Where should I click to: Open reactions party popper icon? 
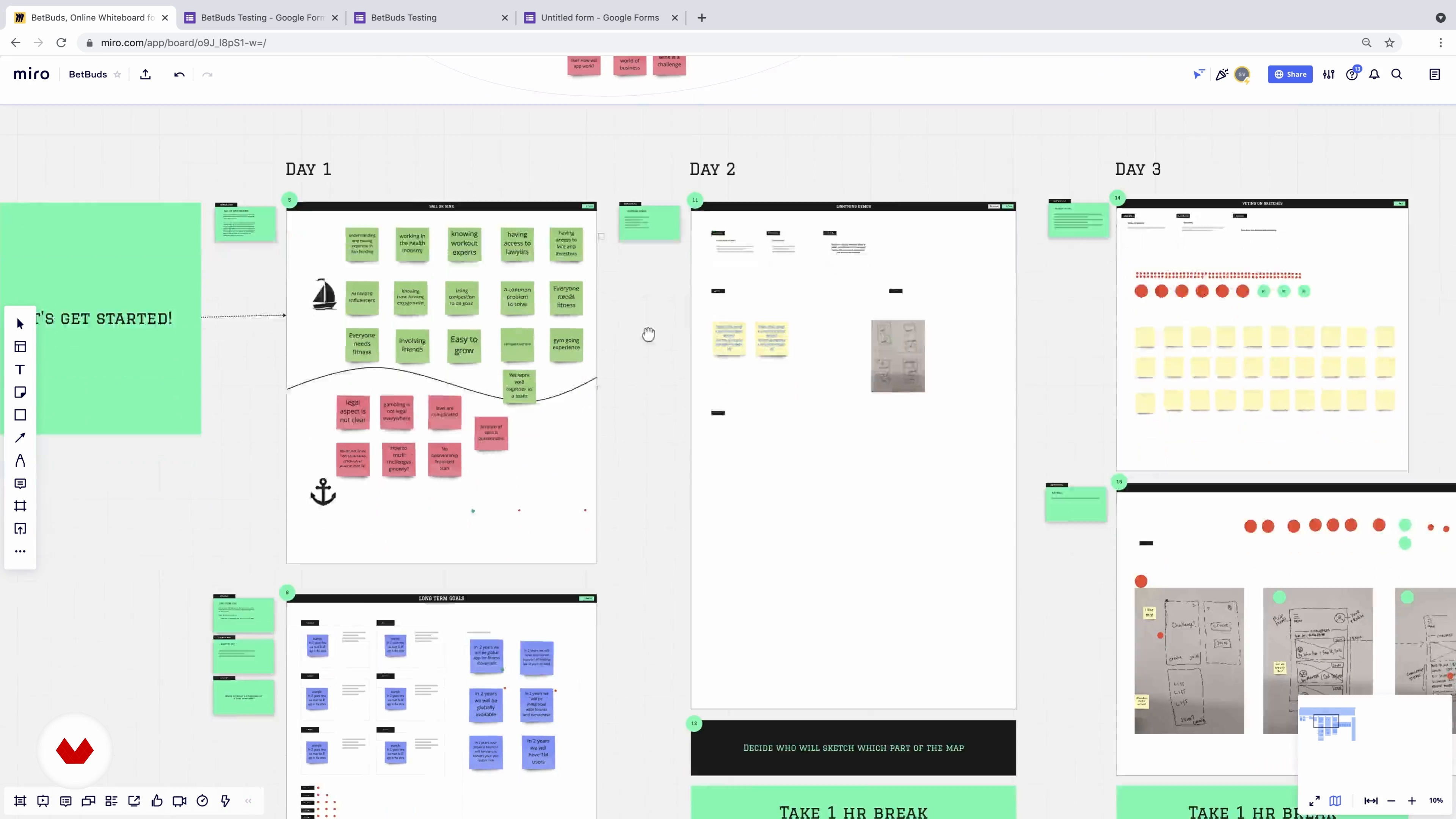coord(1222,74)
